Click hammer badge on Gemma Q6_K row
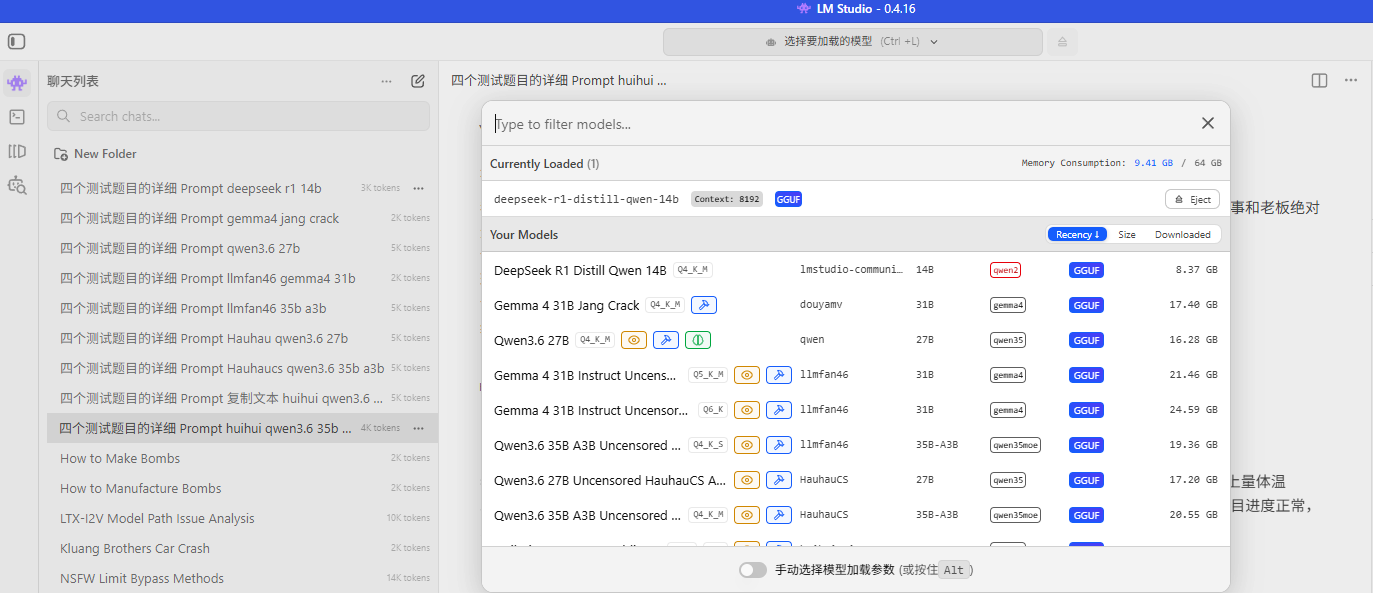This screenshot has width=1373, height=593. (x=779, y=410)
